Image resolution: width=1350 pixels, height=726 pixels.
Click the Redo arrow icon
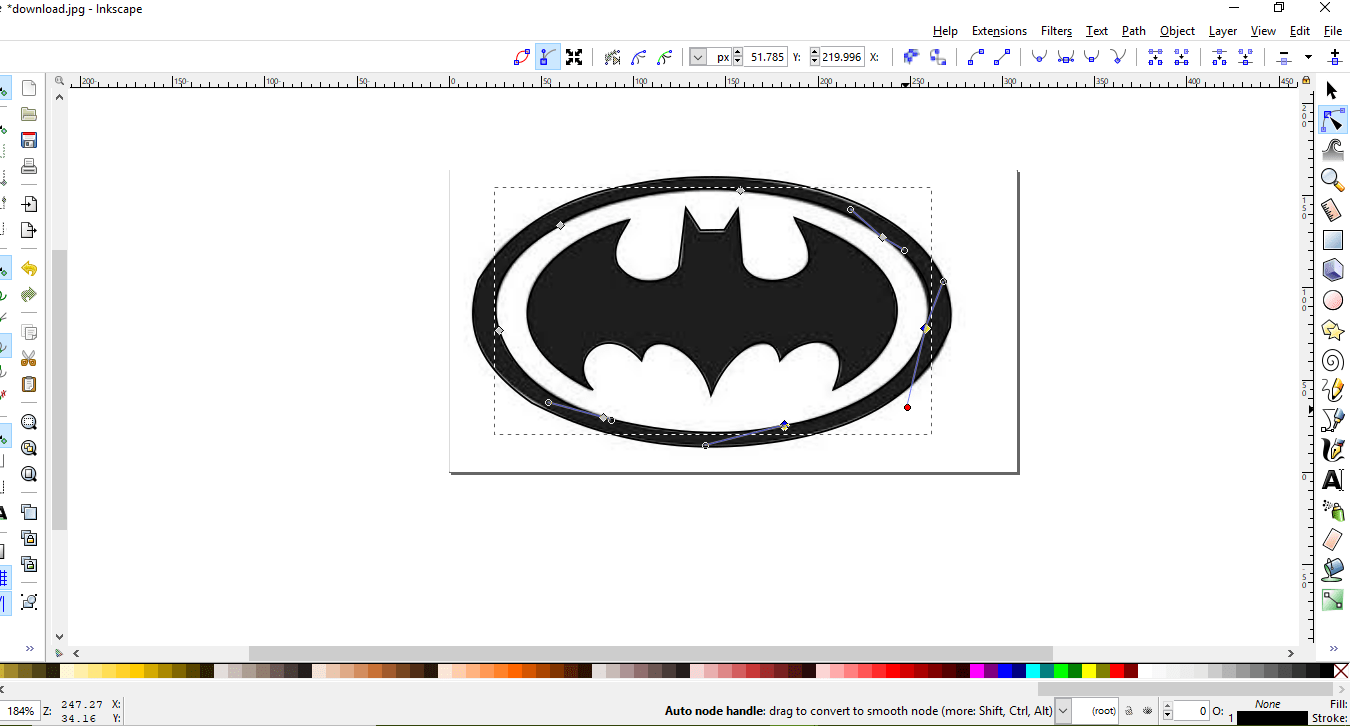29,295
